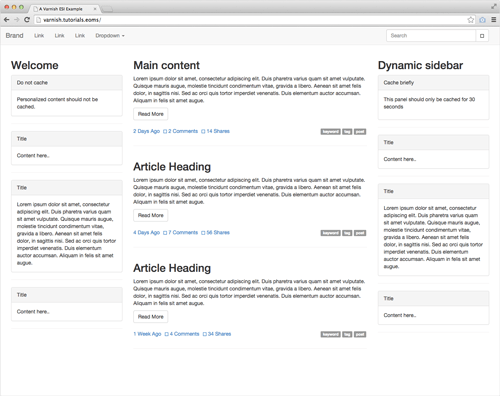Click the comment icon beside 2 Comments

(165, 131)
